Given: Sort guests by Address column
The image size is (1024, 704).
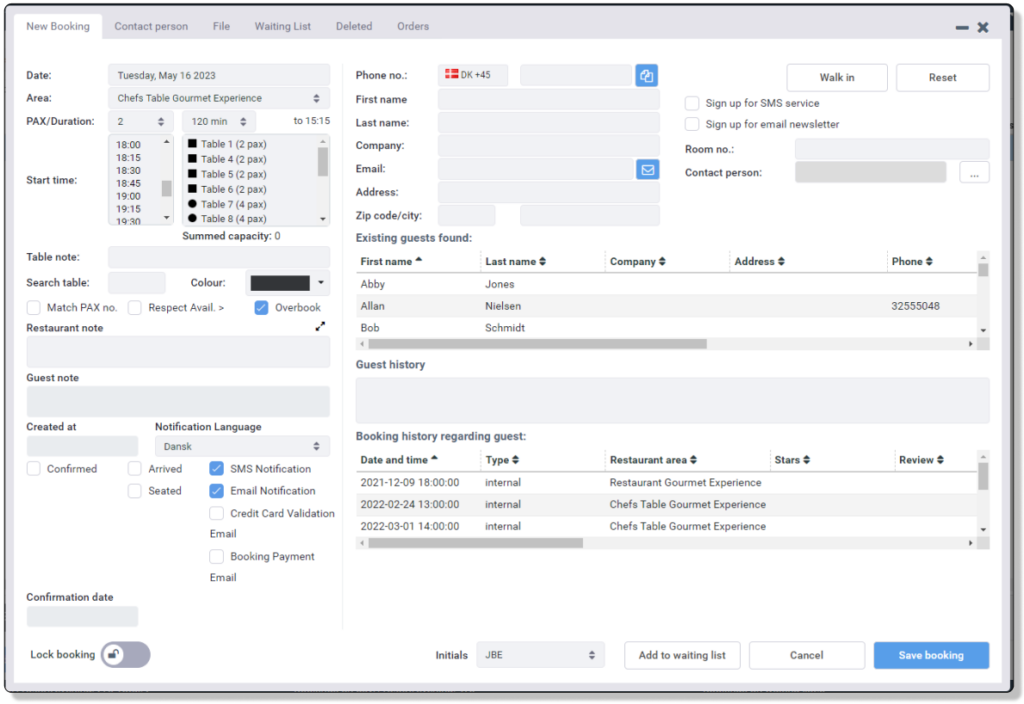Looking at the screenshot, I should point(781,261).
